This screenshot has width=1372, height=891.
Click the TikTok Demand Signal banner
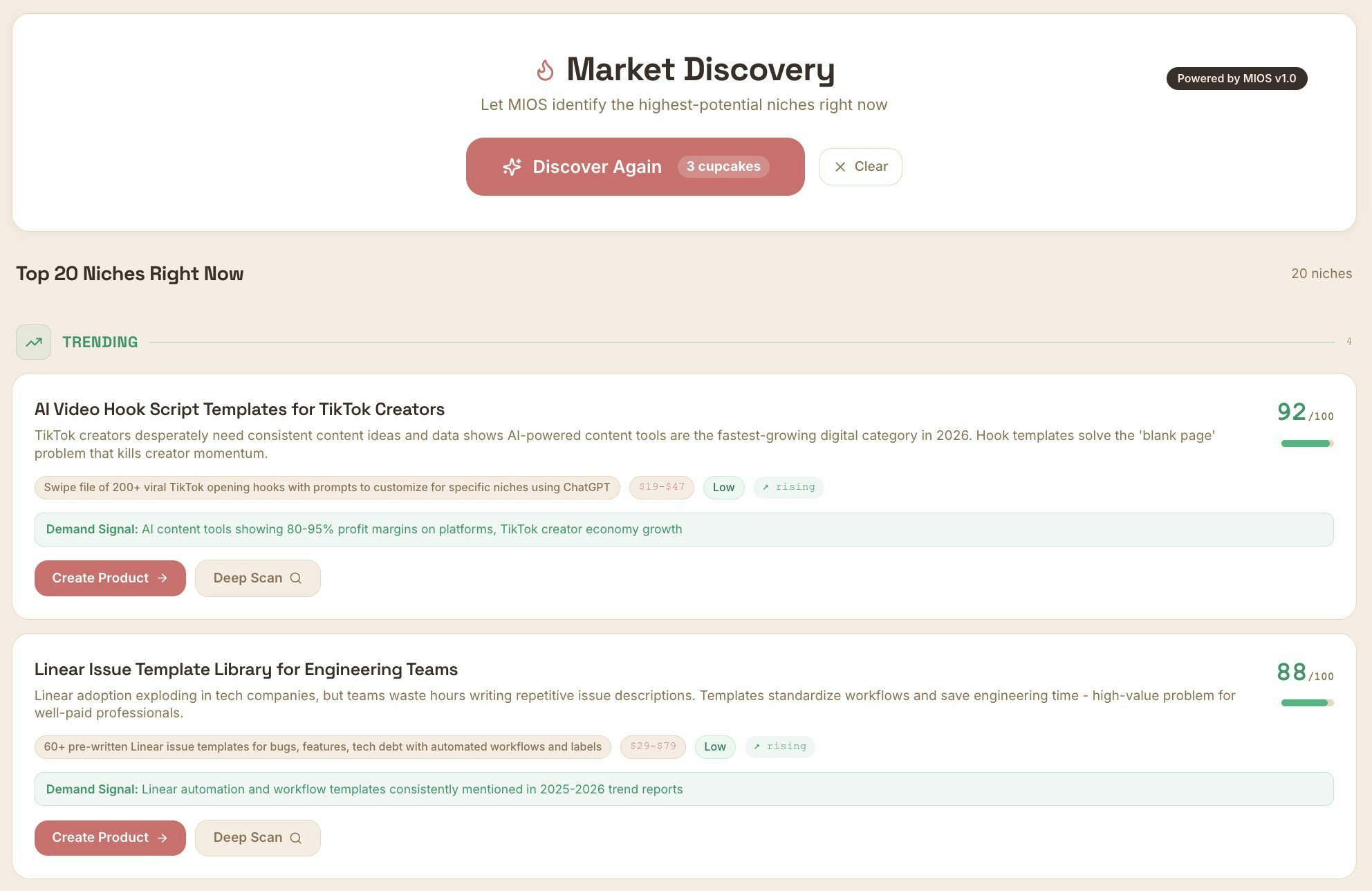click(683, 529)
